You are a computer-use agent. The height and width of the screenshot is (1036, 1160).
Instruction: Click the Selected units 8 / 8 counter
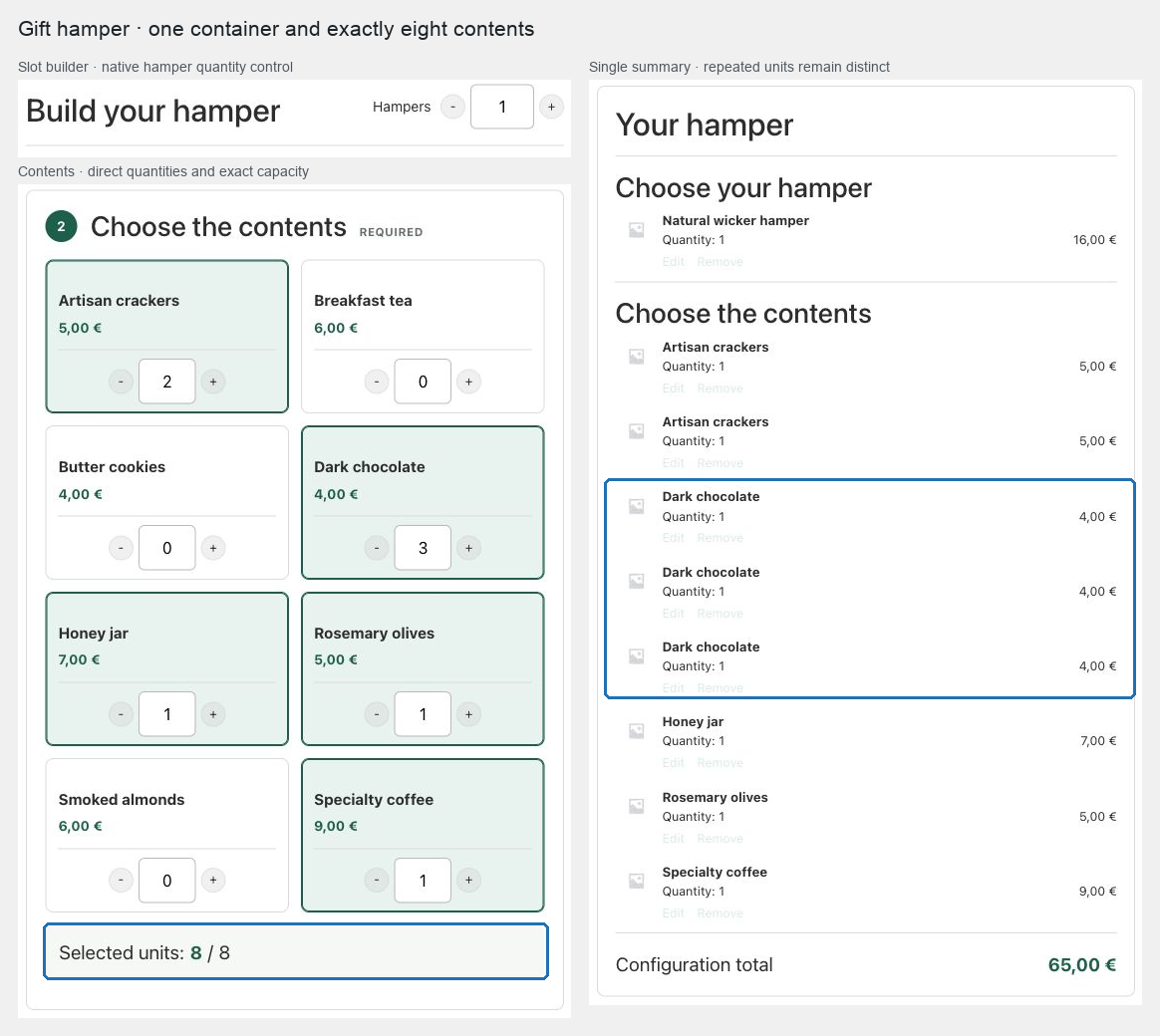(x=296, y=951)
